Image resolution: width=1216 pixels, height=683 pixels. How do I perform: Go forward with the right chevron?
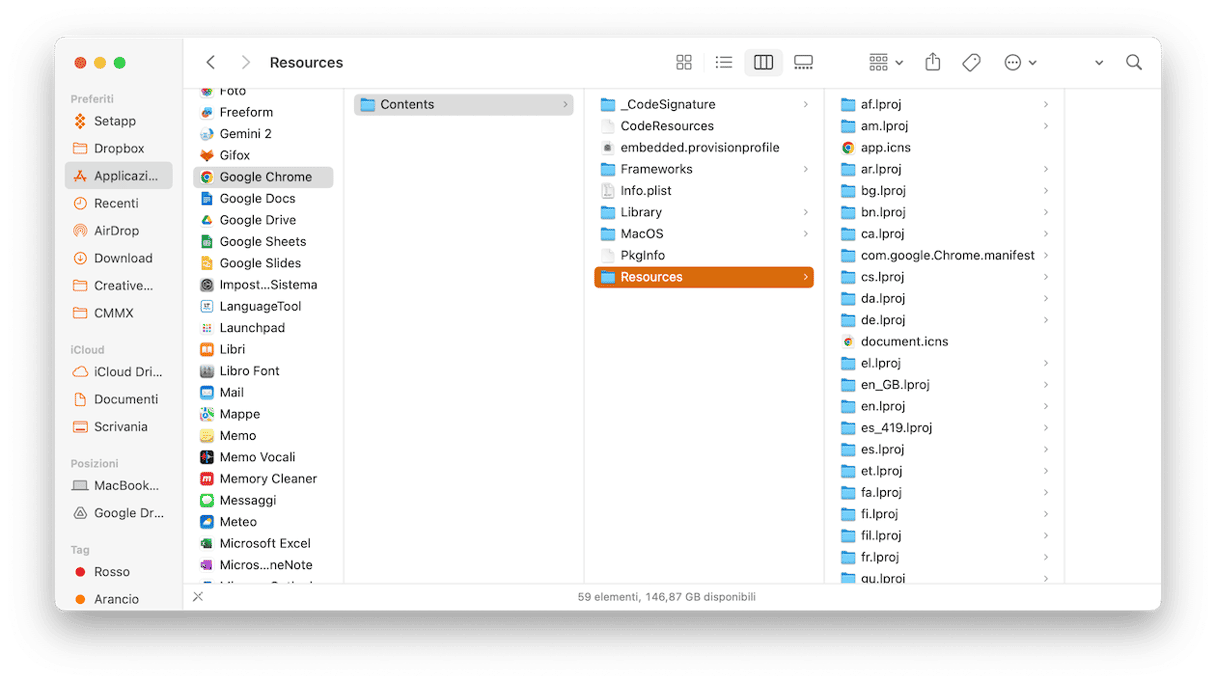click(x=246, y=62)
